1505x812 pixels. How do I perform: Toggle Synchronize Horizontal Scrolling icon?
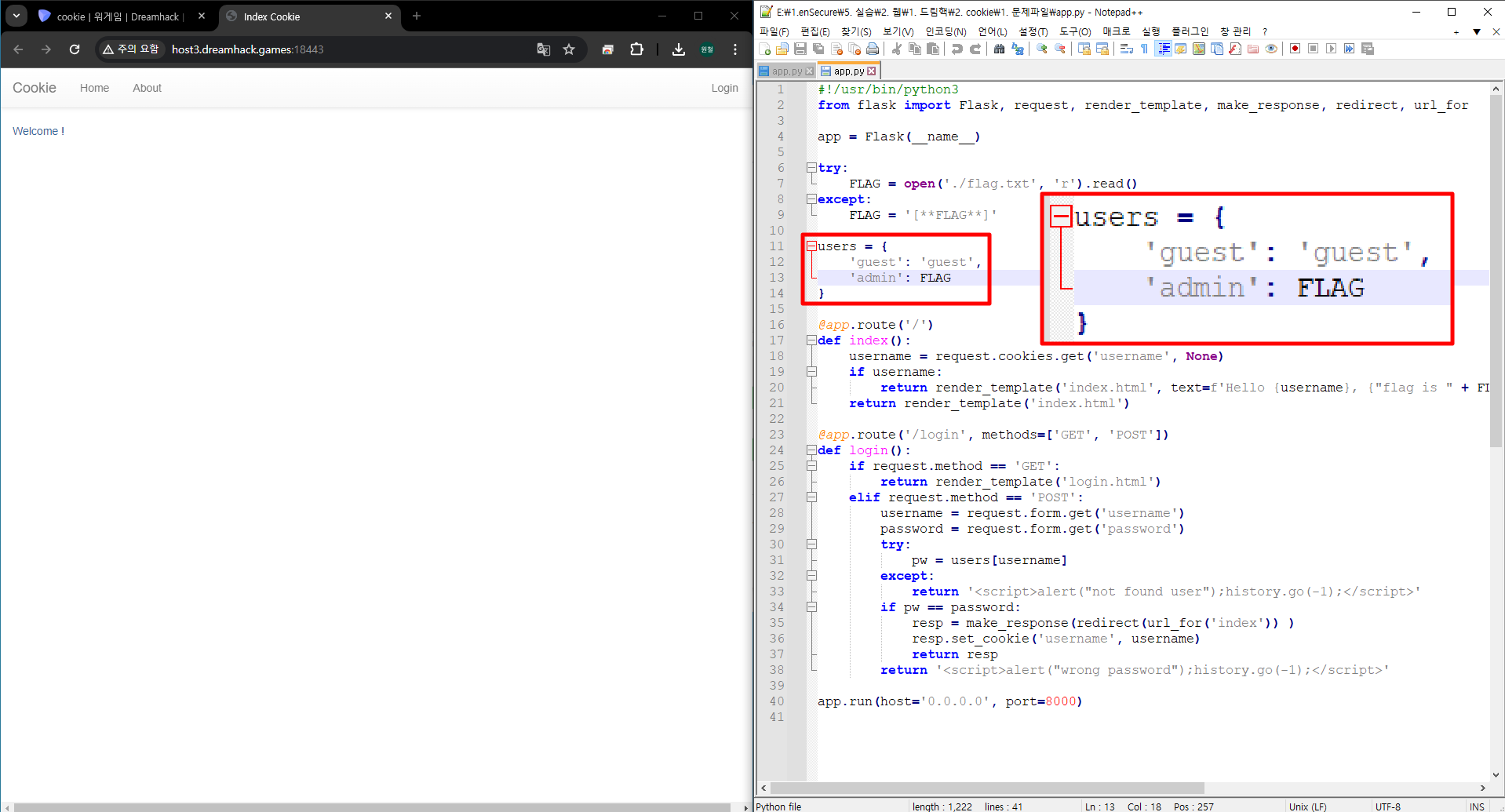[1102, 49]
